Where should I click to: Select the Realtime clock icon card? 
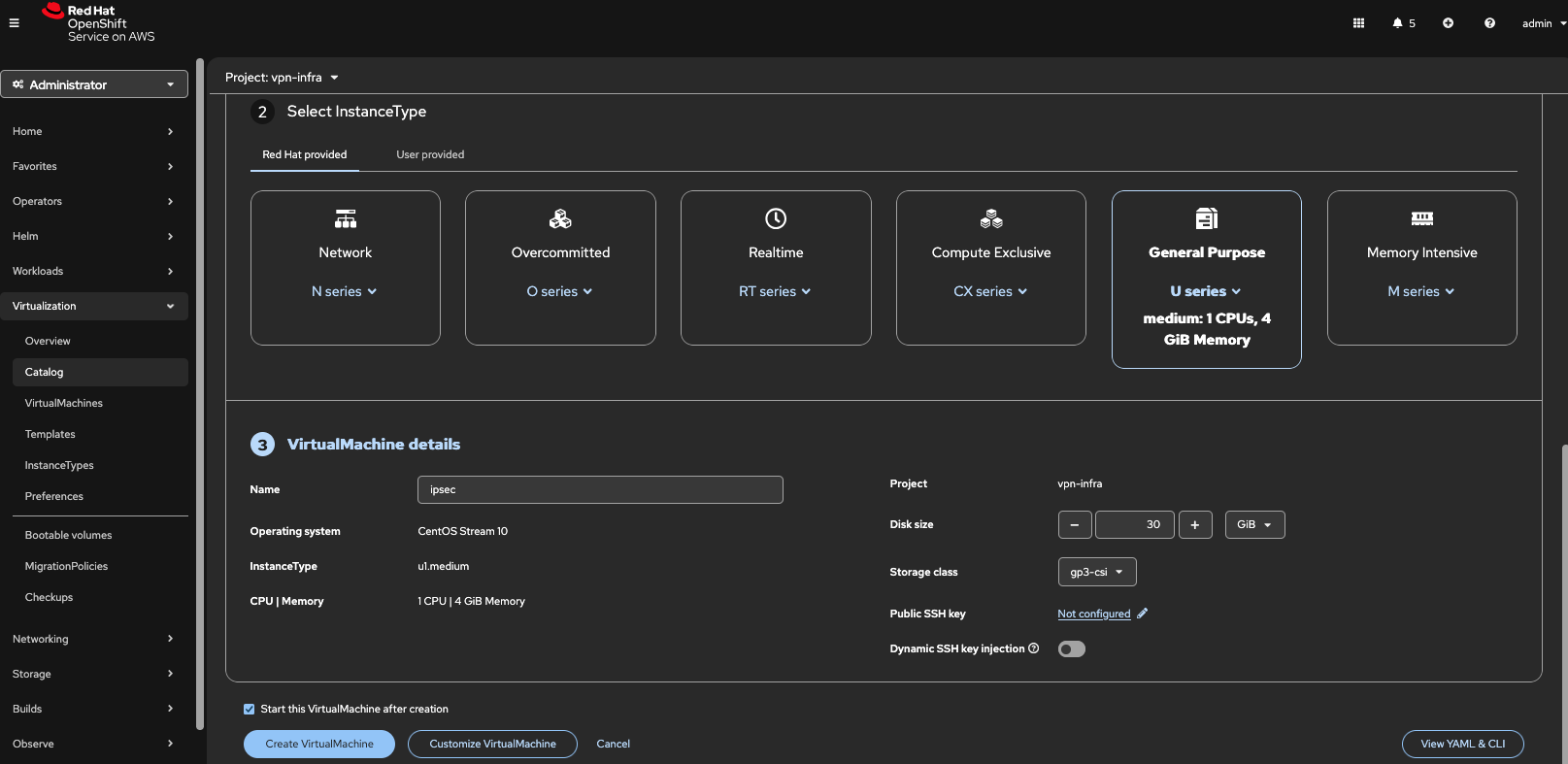[x=776, y=219]
